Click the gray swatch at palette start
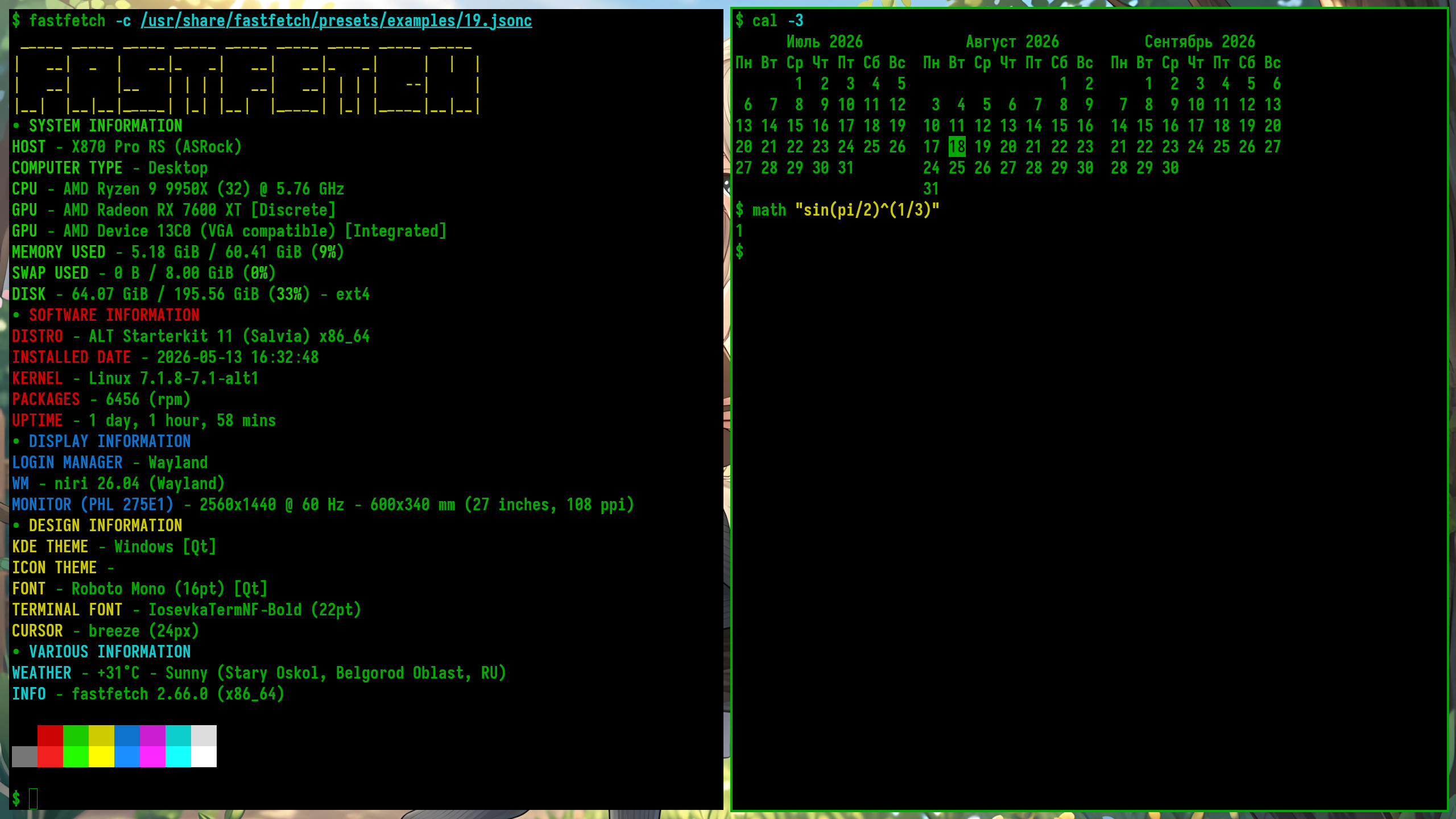The height and width of the screenshot is (819, 1456). point(24,756)
